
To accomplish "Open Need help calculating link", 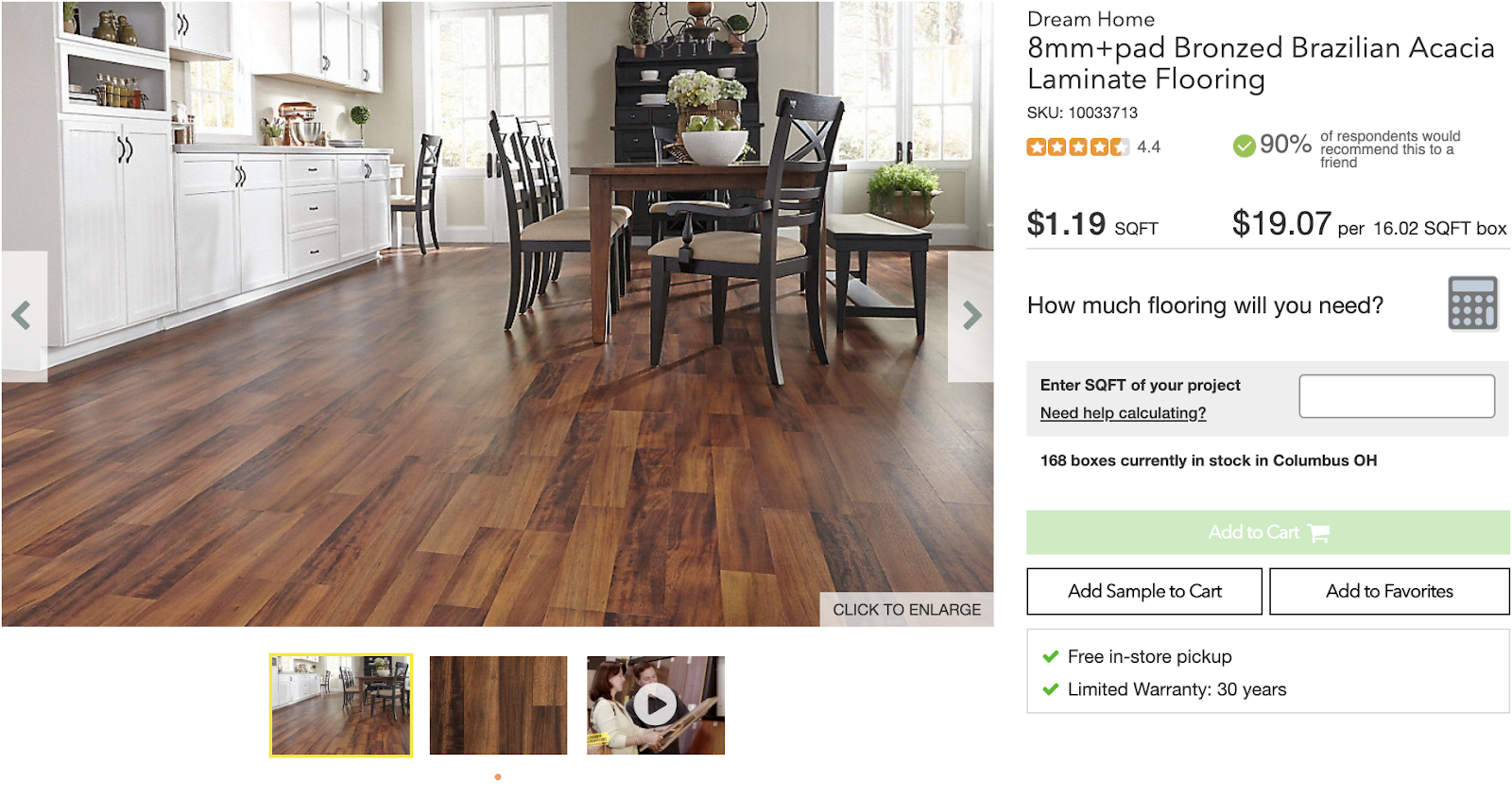I will point(1123,413).
